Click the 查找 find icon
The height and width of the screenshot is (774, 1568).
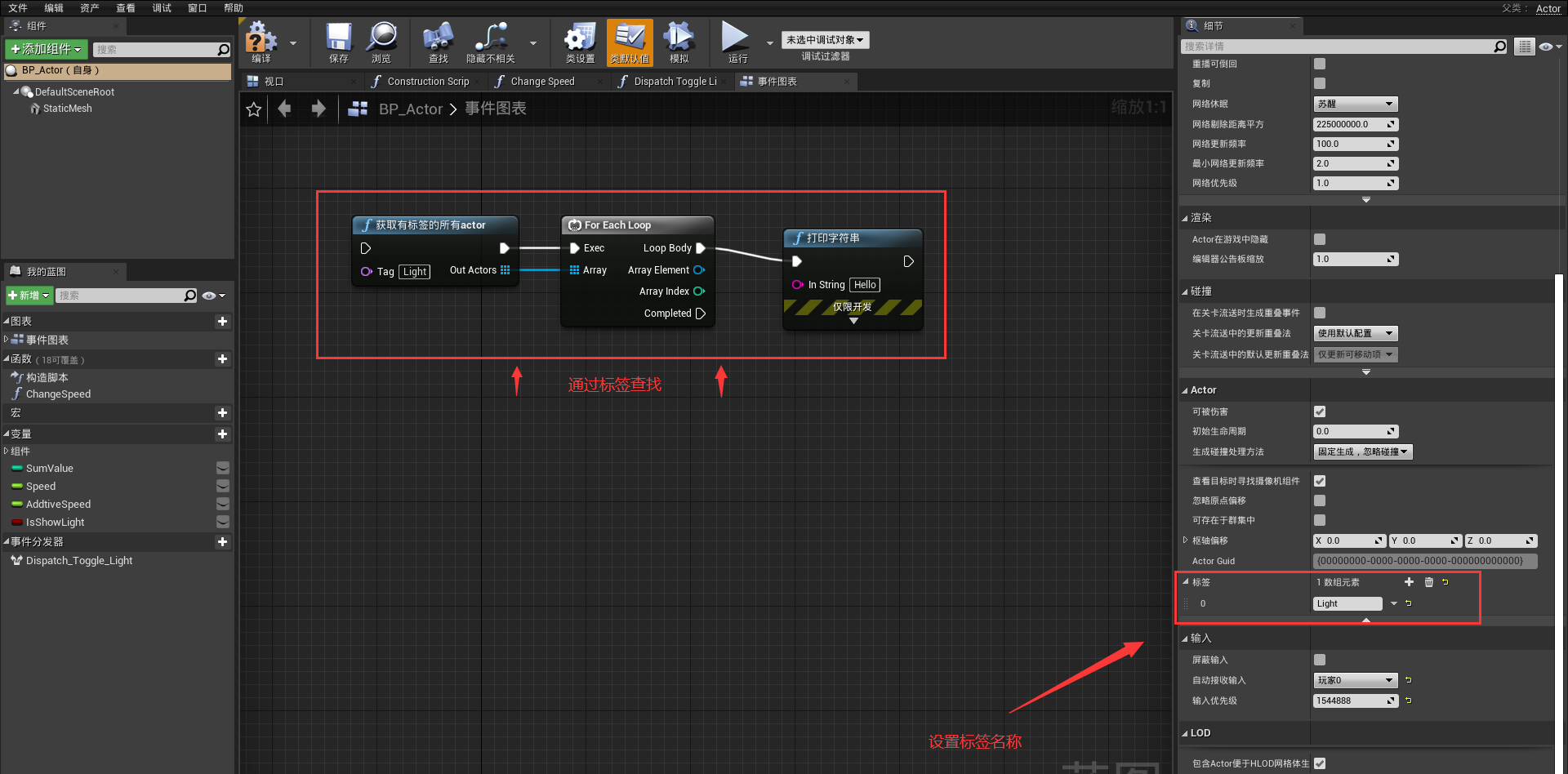click(438, 42)
